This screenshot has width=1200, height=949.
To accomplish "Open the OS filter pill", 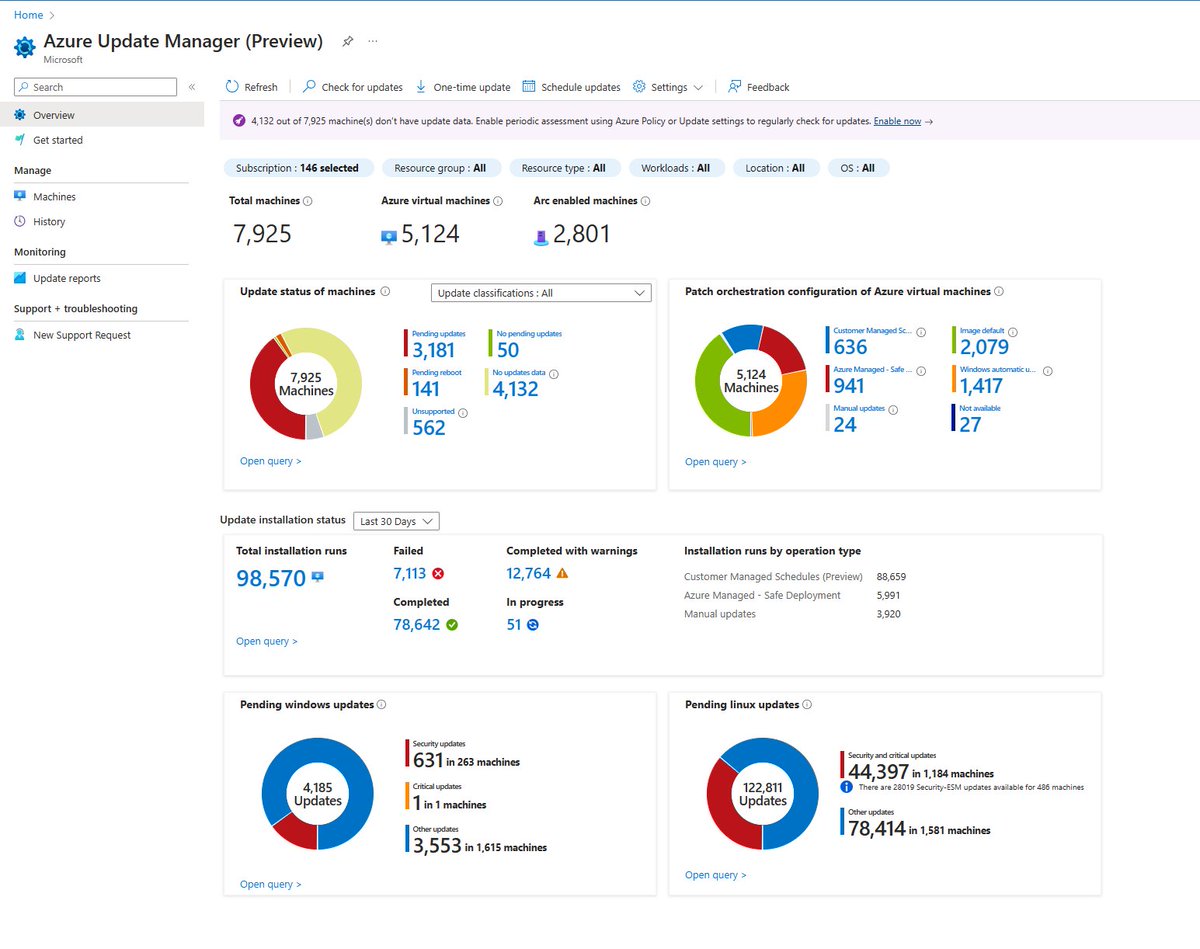I will click(858, 168).
